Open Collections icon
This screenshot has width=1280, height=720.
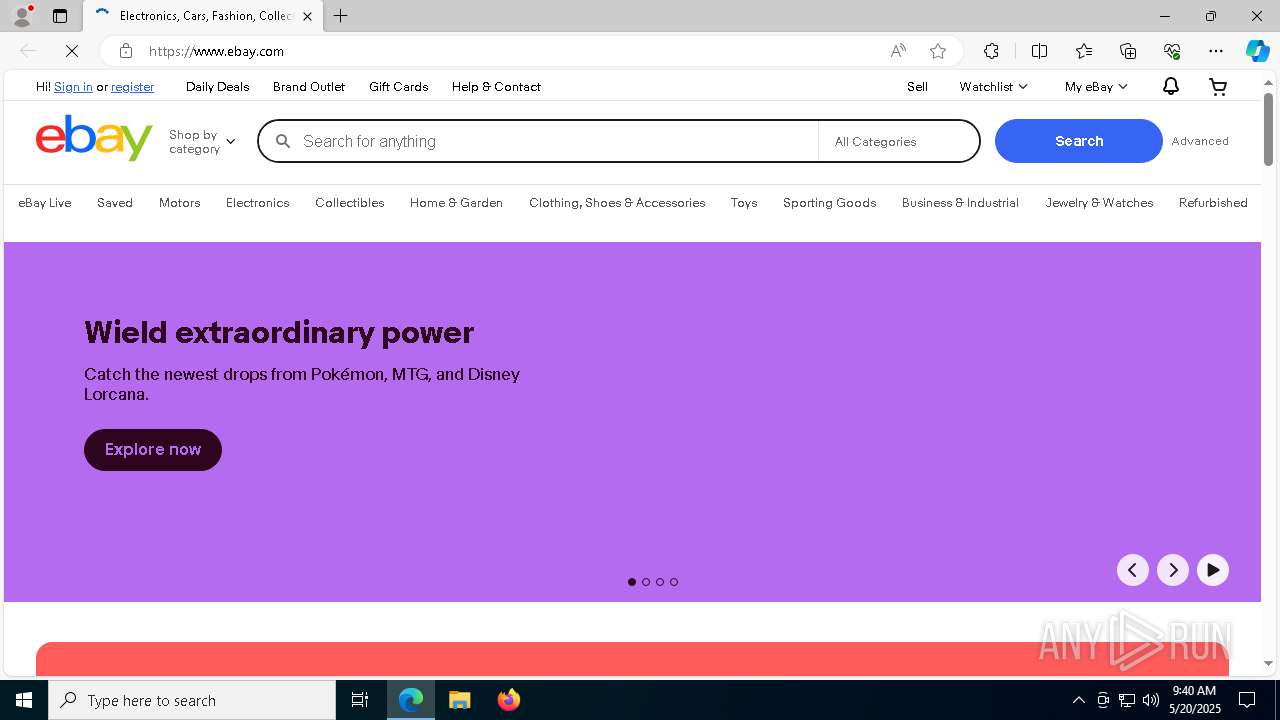point(1128,51)
